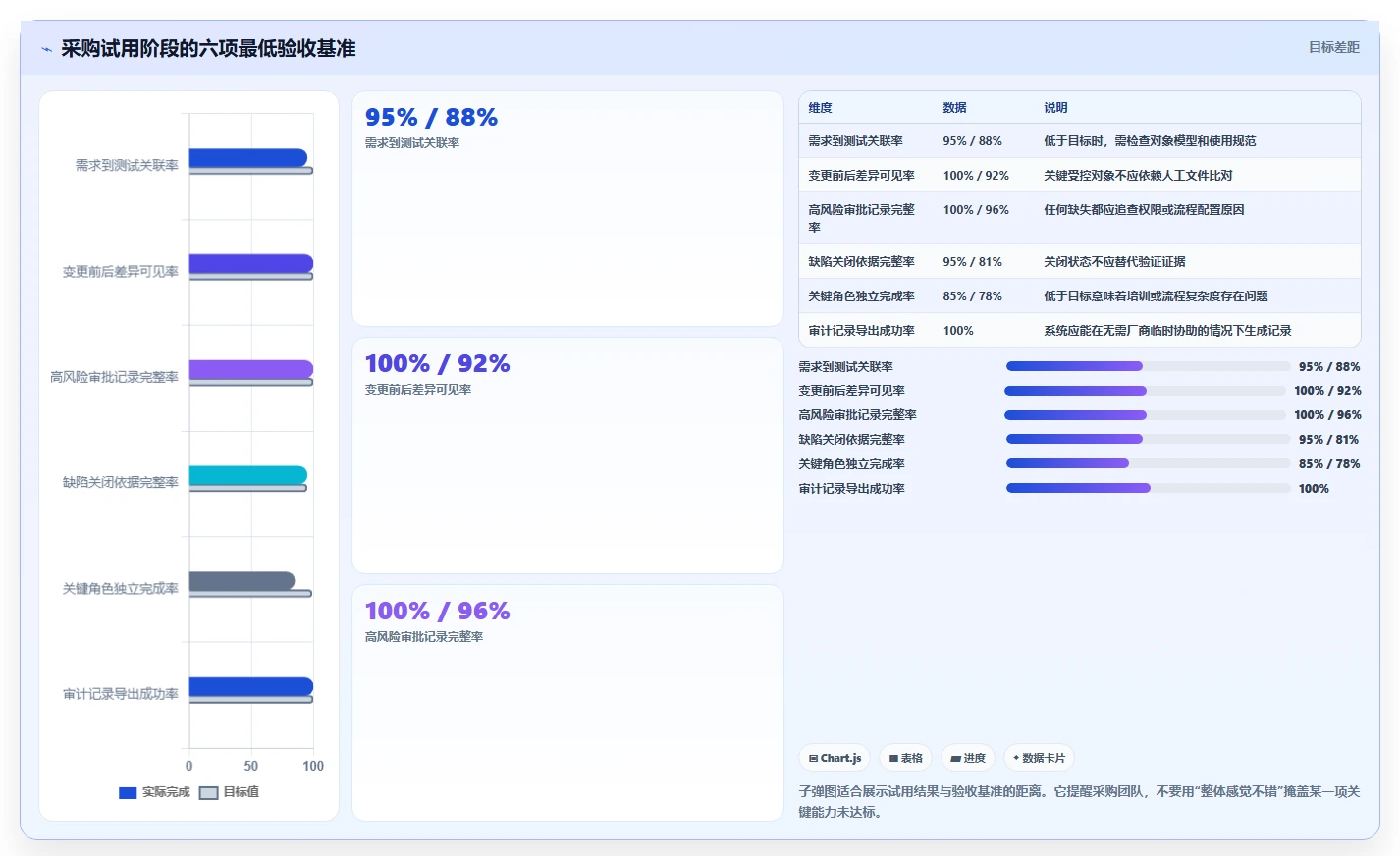Click the 缺陷关闭依据完整率 progress bar

1149,439
